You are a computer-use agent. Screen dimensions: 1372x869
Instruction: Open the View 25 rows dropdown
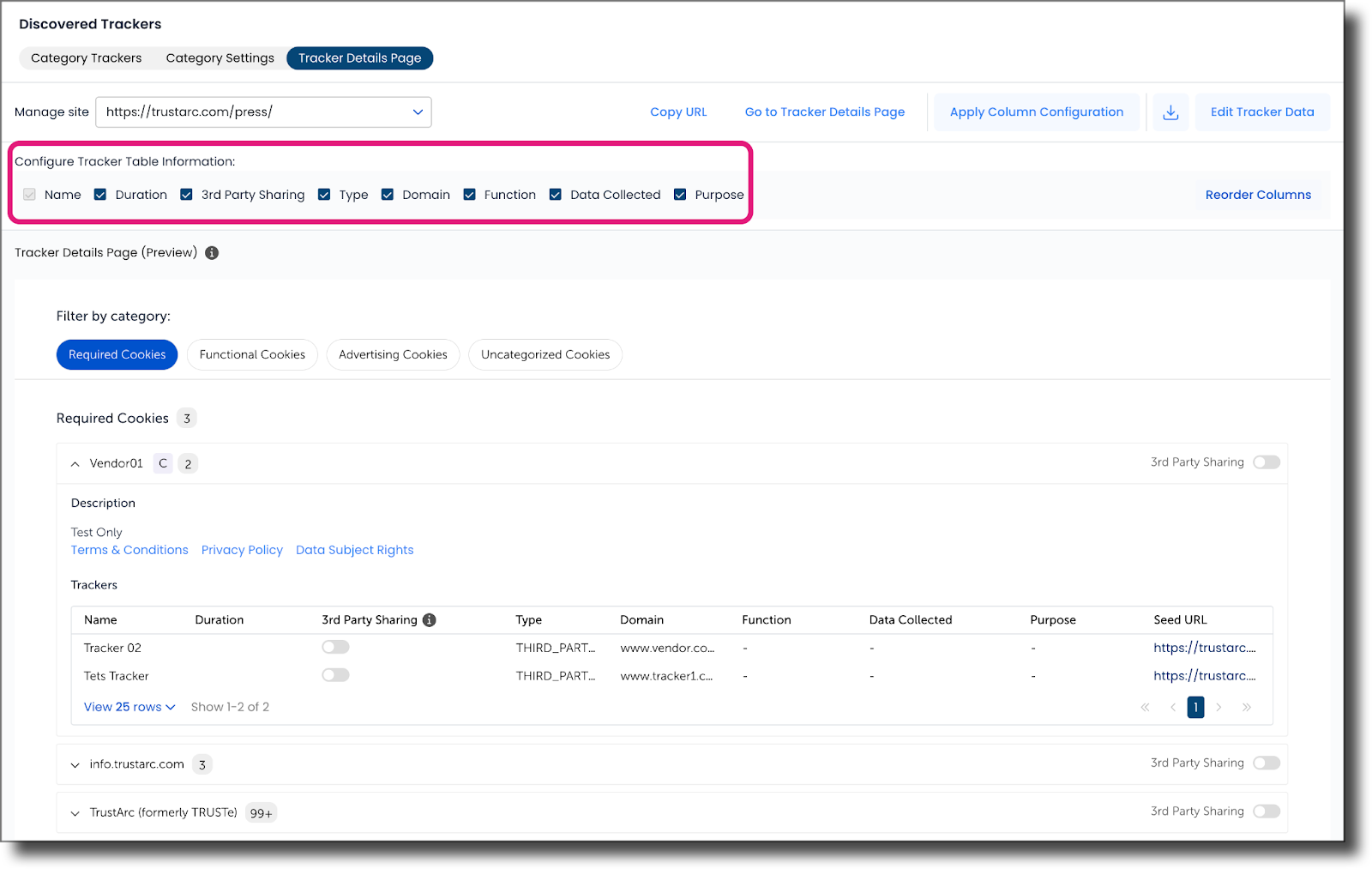coord(128,707)
